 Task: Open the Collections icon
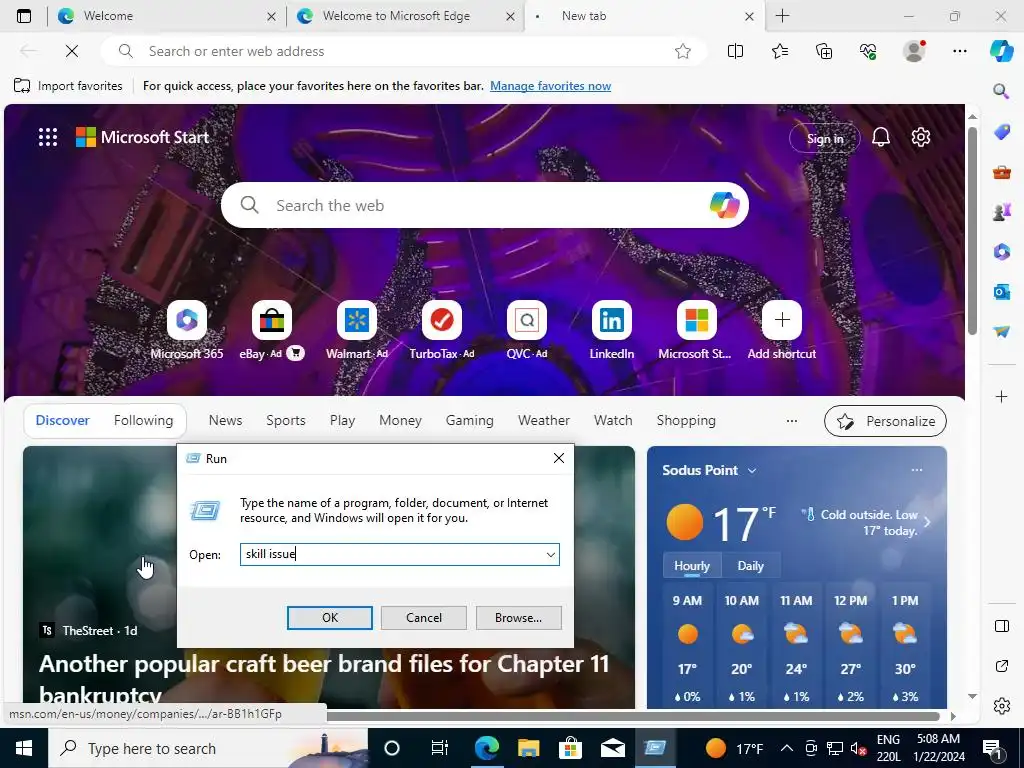tap(824, 51)
